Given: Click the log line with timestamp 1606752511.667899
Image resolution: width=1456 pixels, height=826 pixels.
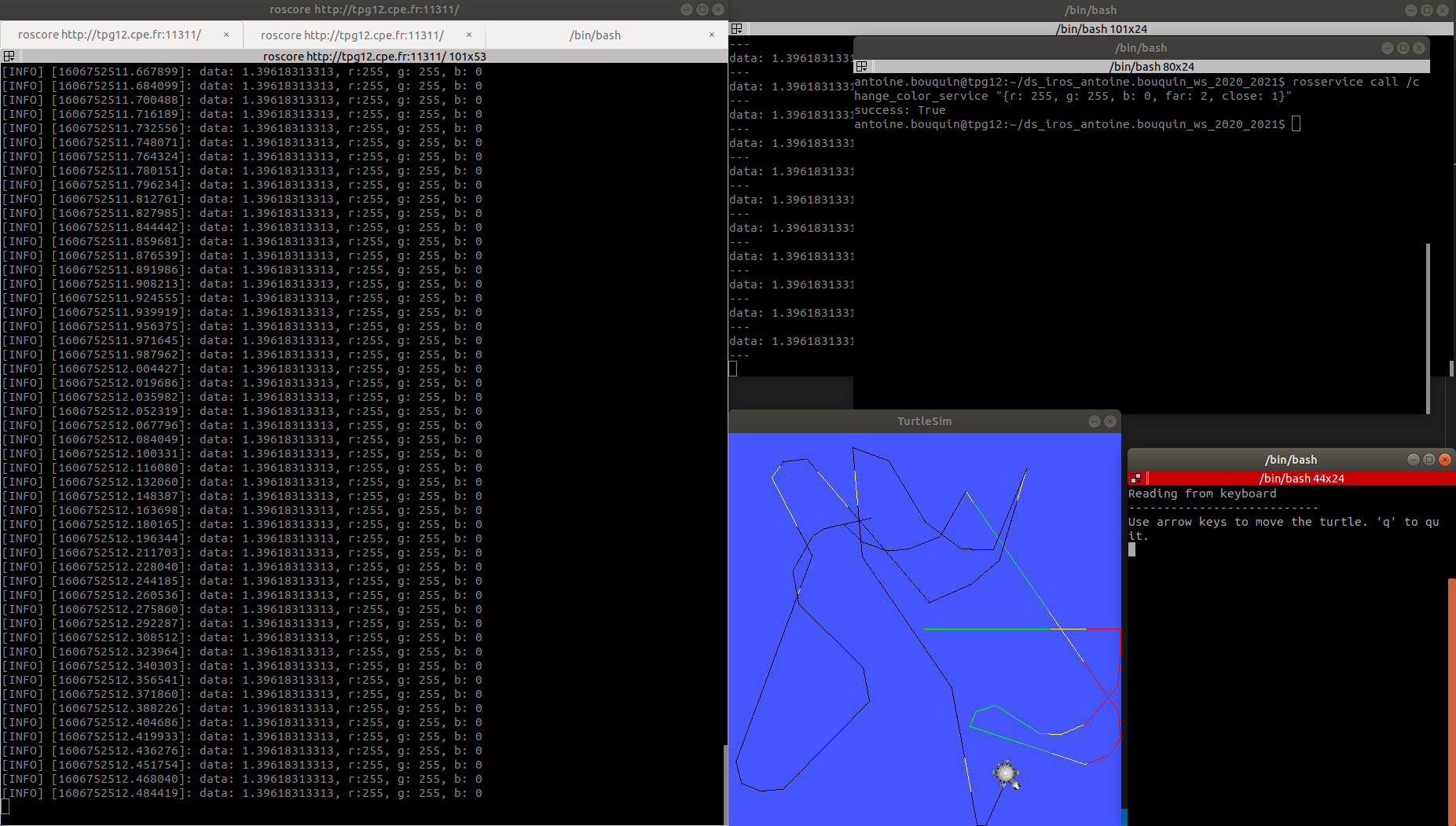Looking at the screenshot, I should pyautogui.click(x=242, y=72).
